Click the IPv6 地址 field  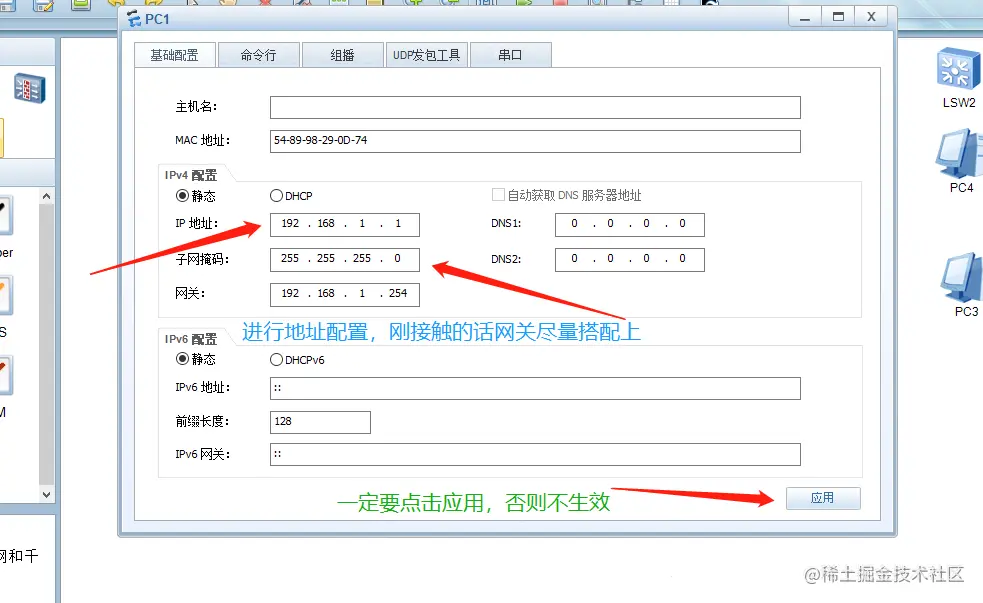(535, 388)
